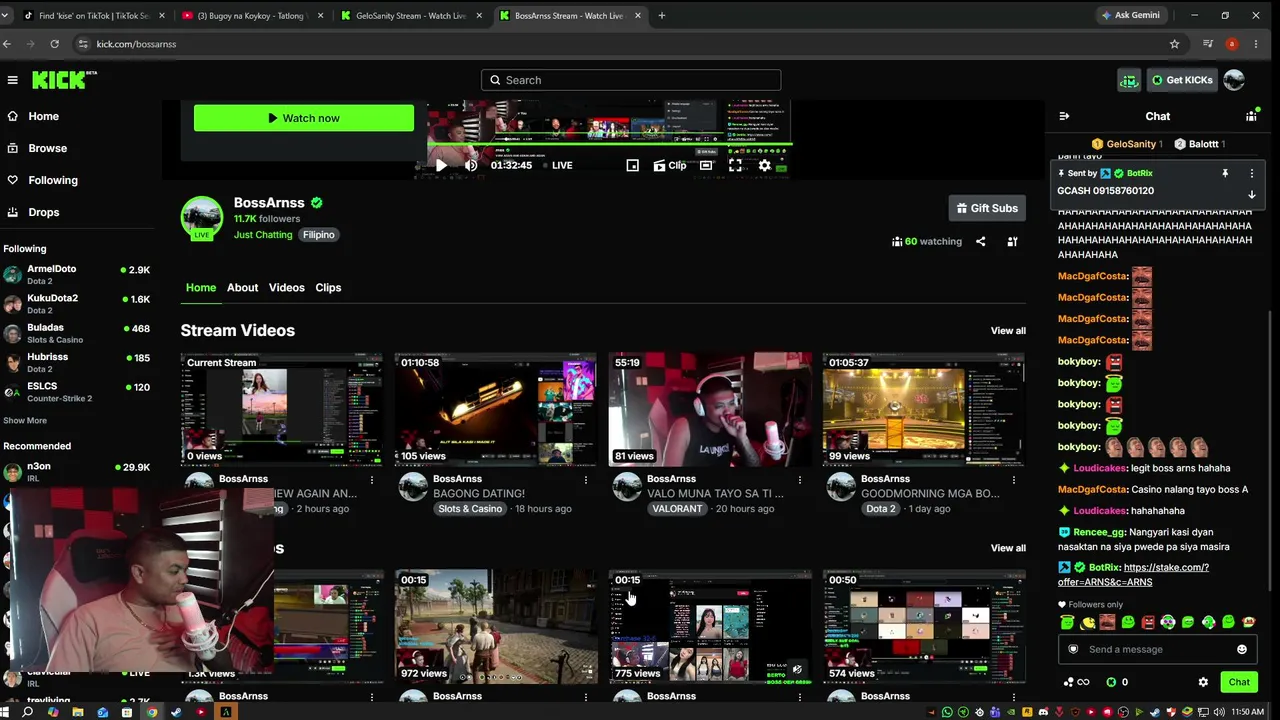Open player settings gear

coord(765,165)
